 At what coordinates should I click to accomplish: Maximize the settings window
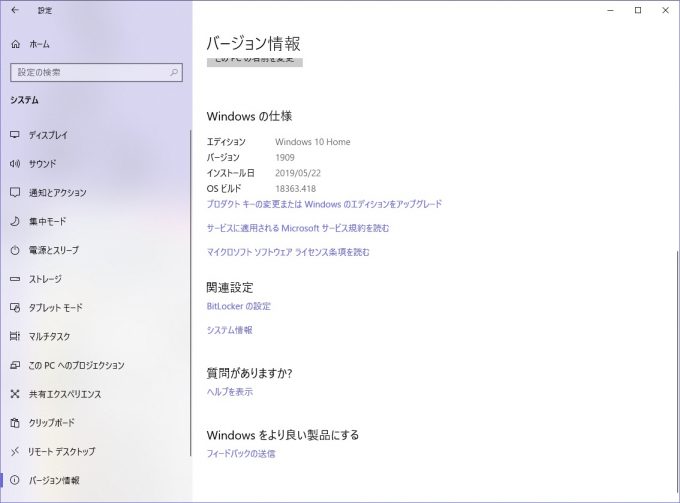tap(638, 10)
